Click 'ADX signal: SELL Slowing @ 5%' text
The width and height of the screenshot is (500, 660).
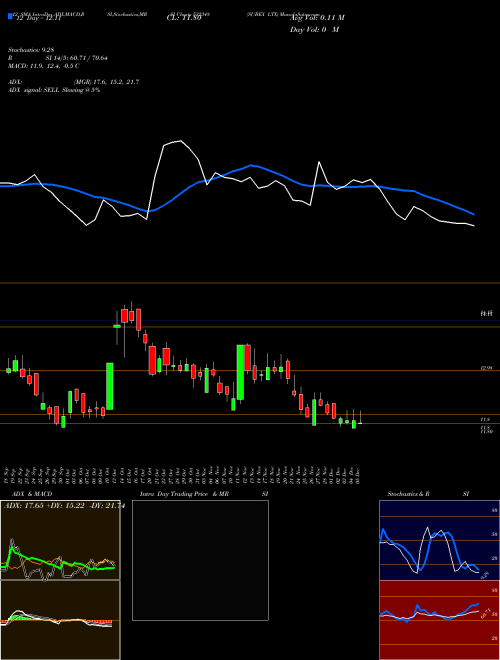click(x=54, y=90)
